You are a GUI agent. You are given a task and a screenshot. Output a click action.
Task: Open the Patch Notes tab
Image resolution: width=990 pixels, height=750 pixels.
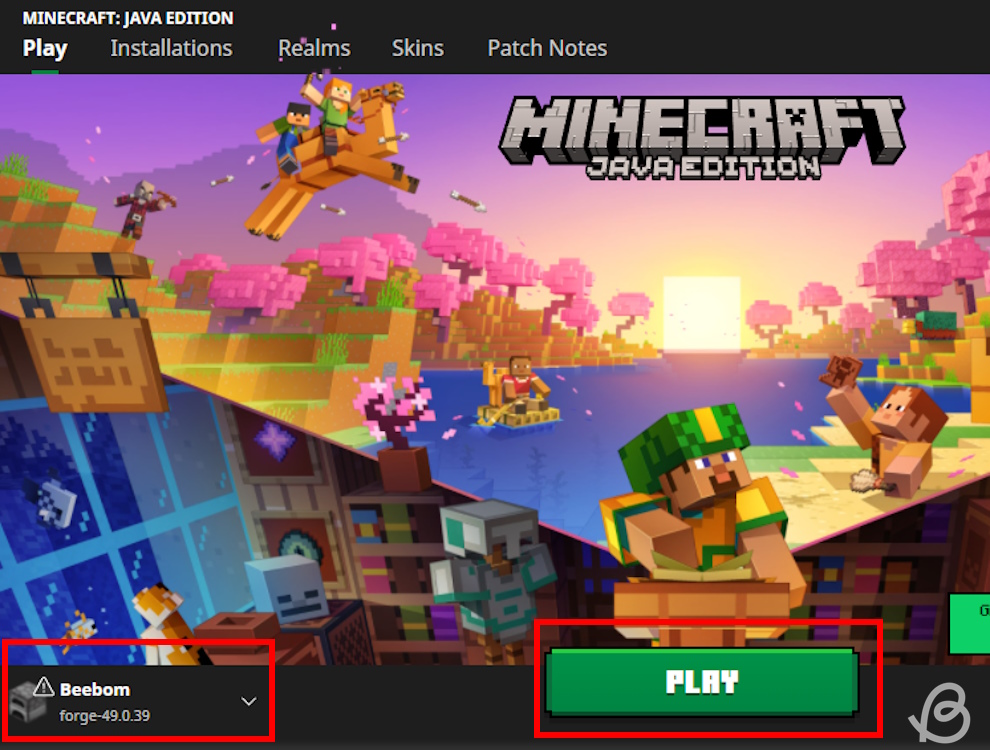(547, 47)
